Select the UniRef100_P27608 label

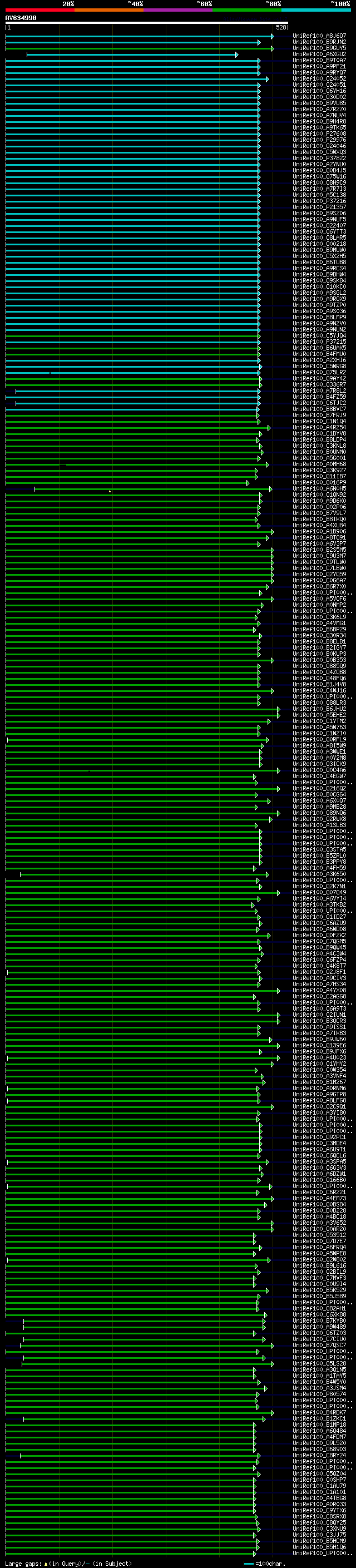[319, 134]
